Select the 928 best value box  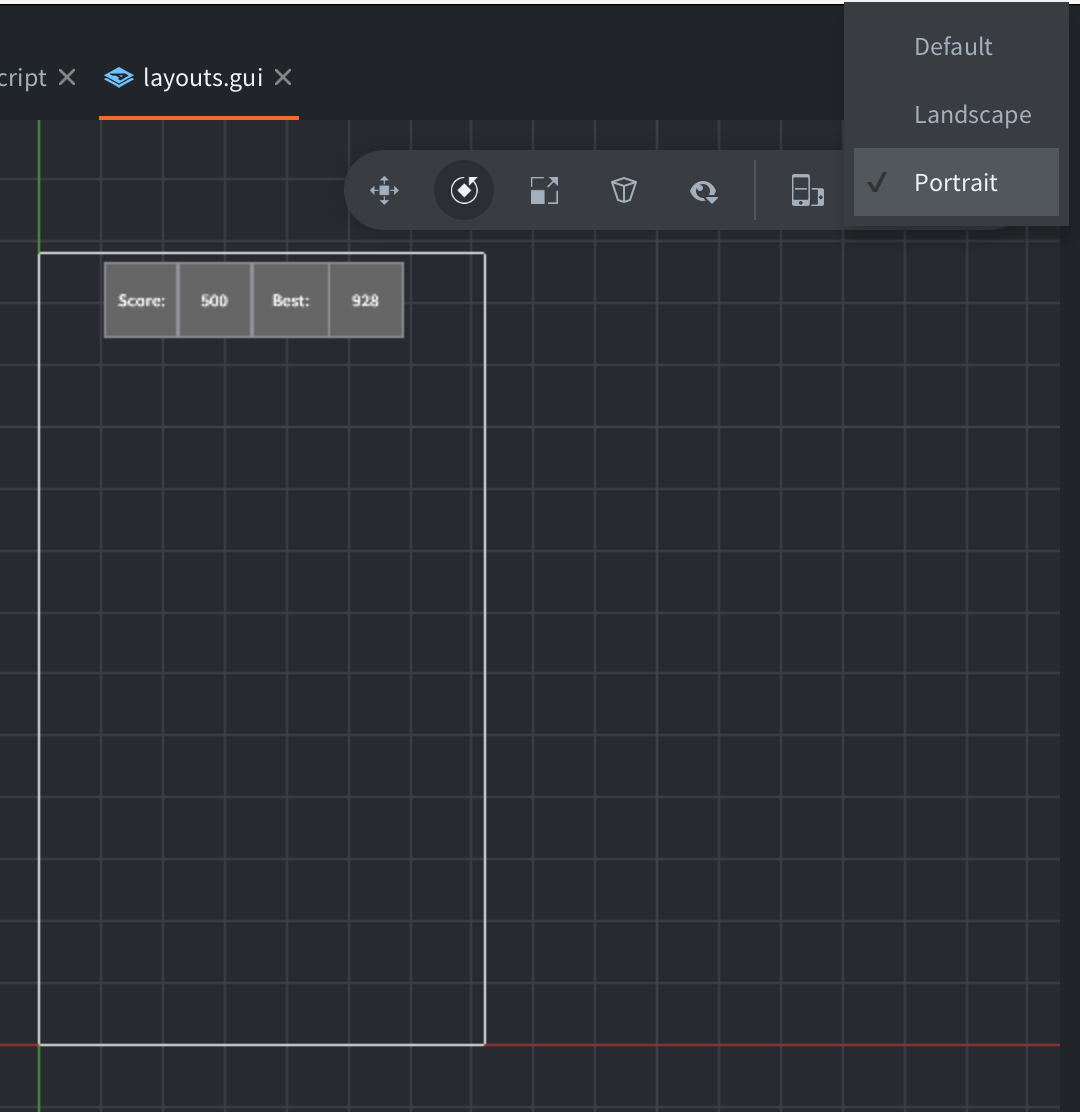coord(366,300)
